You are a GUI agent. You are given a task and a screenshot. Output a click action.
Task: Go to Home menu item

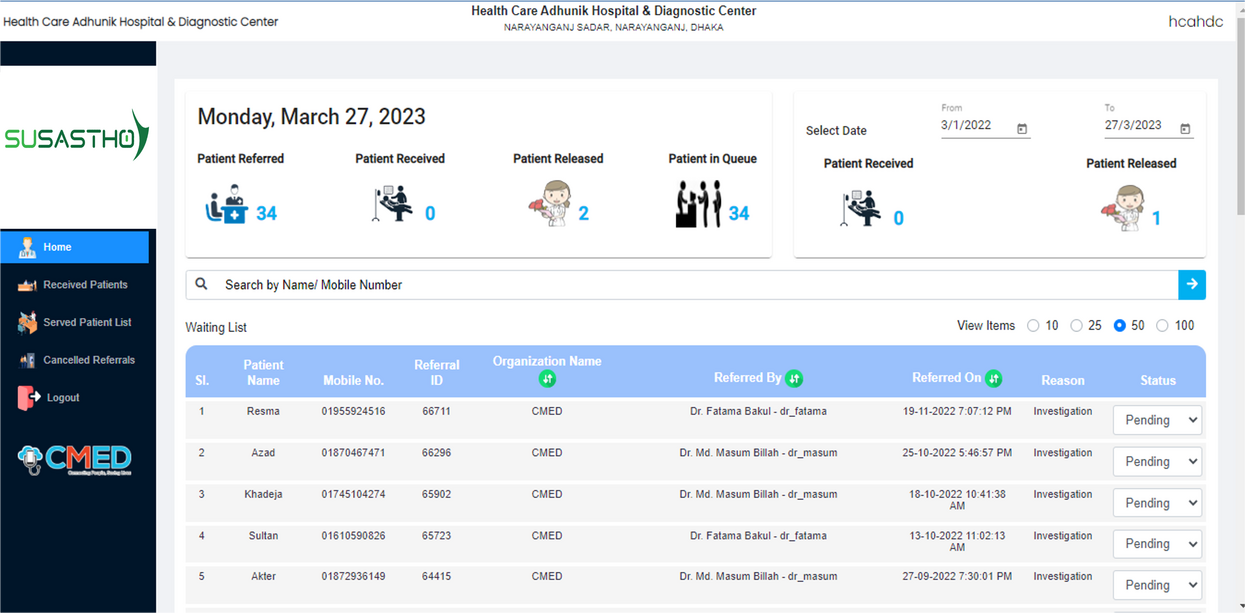point(75,247)
